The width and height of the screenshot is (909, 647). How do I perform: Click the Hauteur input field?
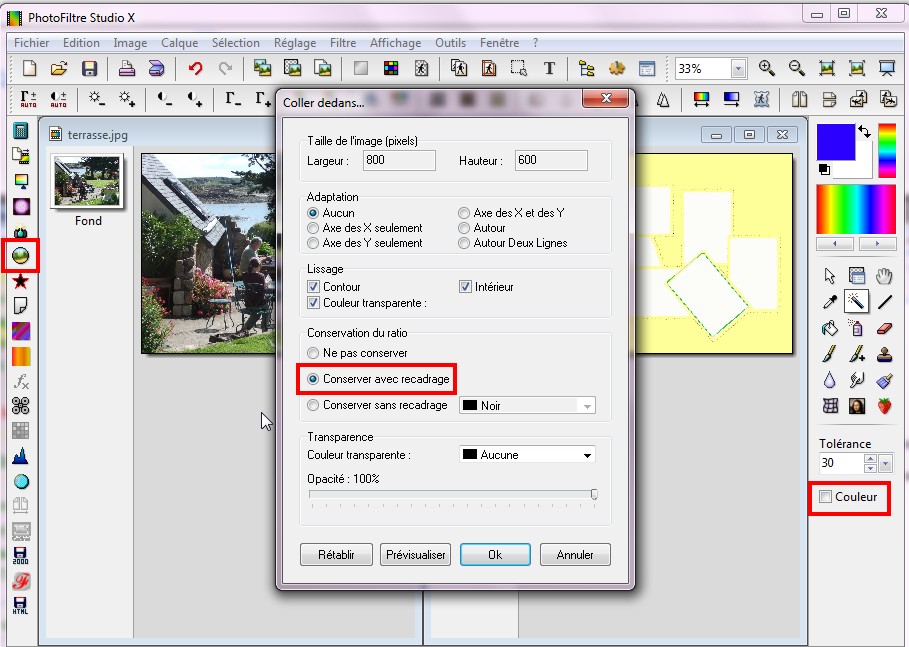tap(551, 160)
